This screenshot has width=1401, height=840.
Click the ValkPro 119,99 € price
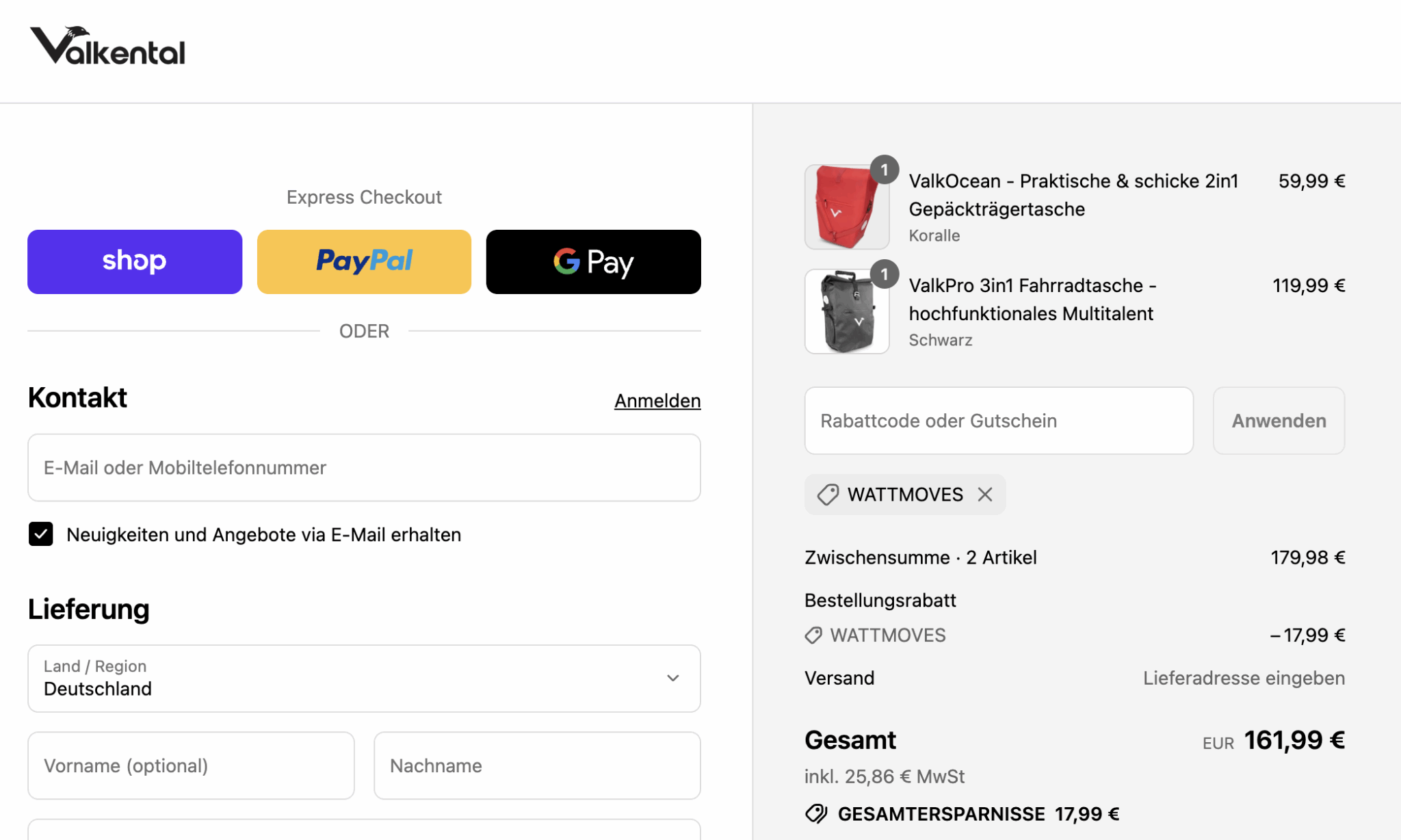click(1309, 285)
